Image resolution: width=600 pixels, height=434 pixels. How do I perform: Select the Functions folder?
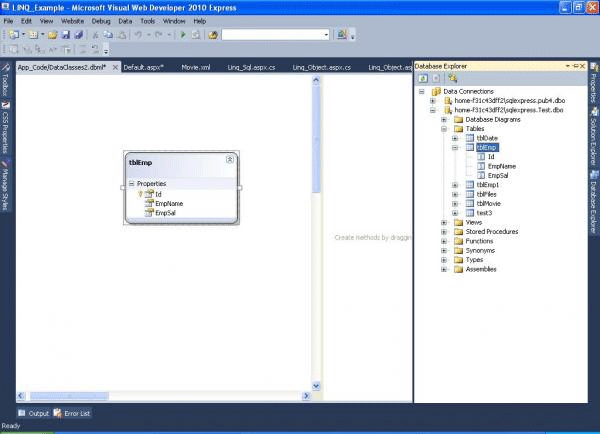pos(479,241)
